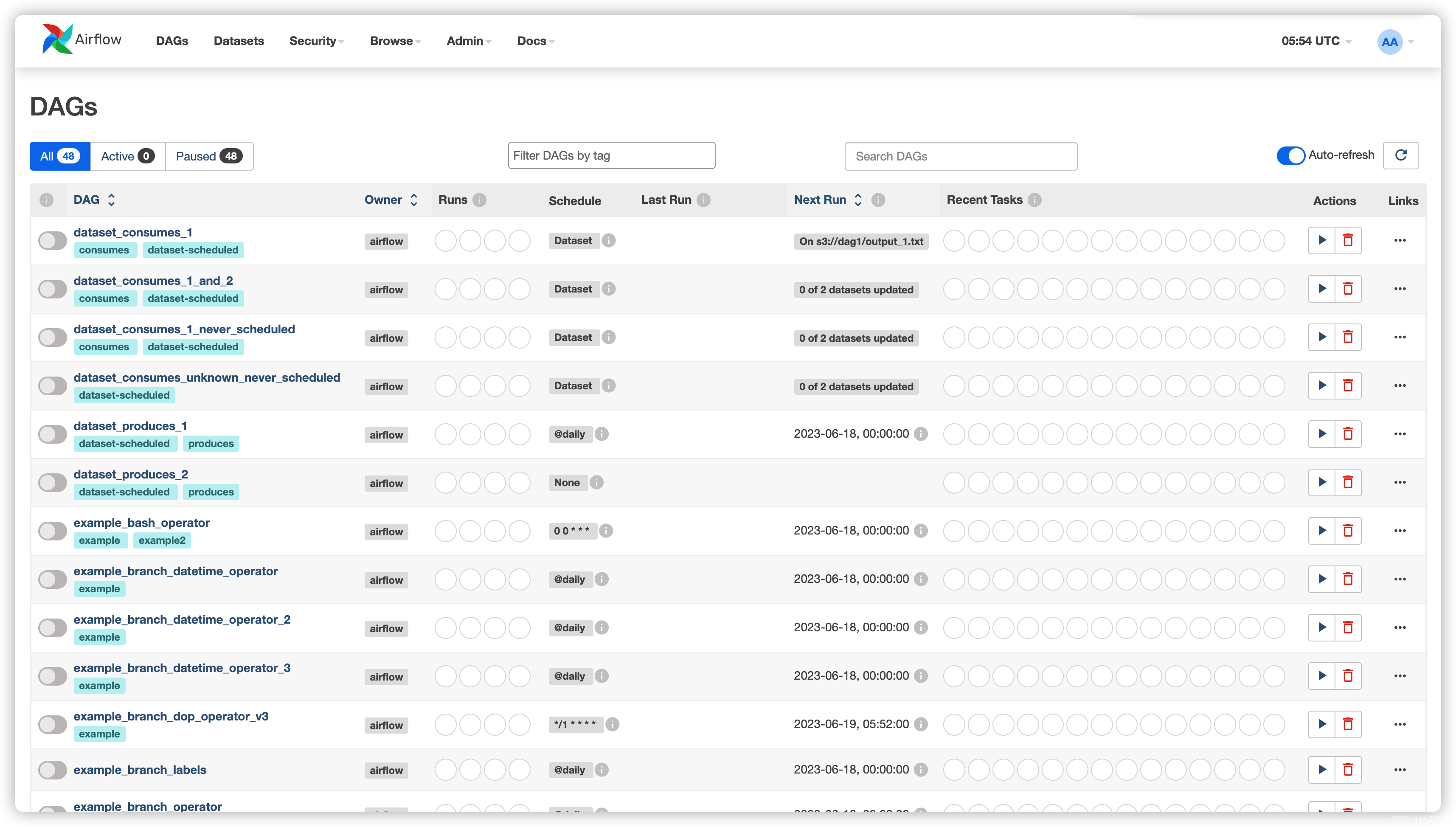This screenshot has height=827, width=1456.
Task: Click info icon beside None schedule for dataset_produces_2
Action: tap(596, 482)
